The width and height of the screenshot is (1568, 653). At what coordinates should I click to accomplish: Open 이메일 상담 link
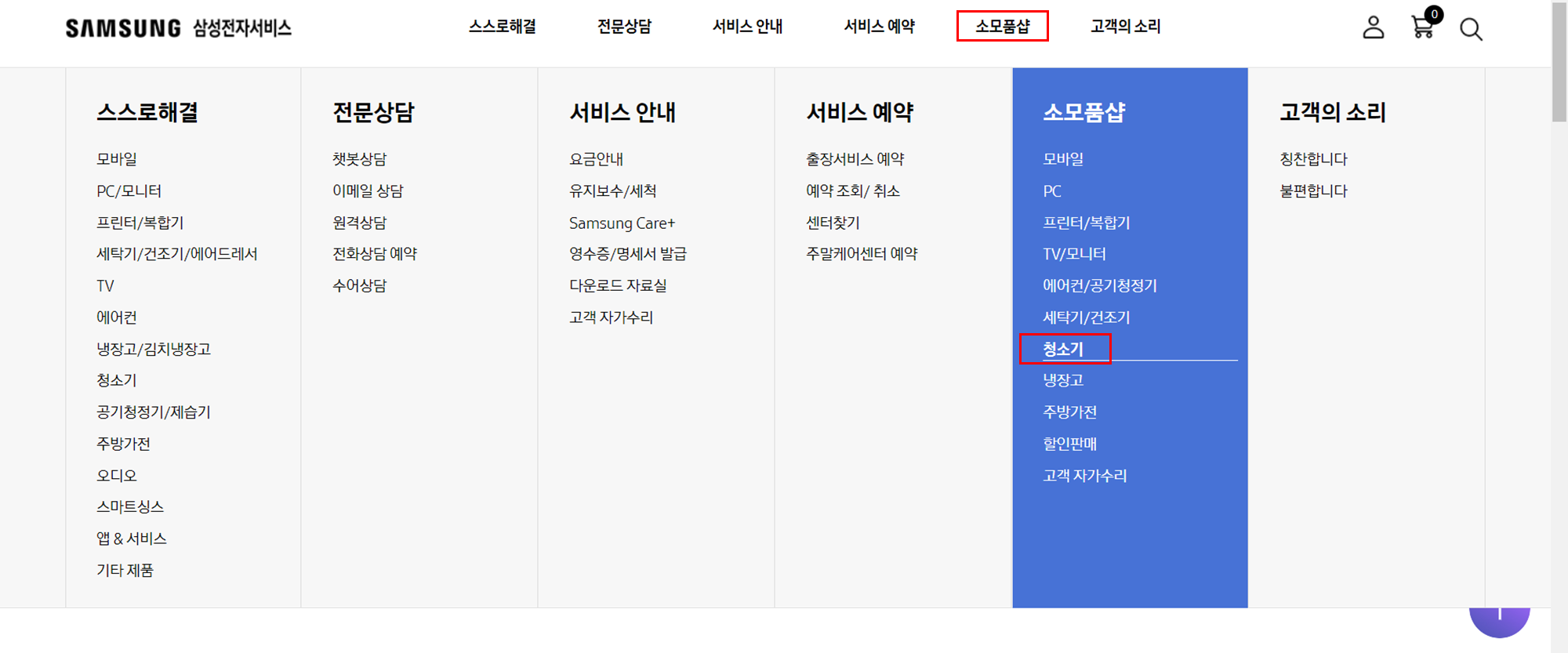click(368, 191)
